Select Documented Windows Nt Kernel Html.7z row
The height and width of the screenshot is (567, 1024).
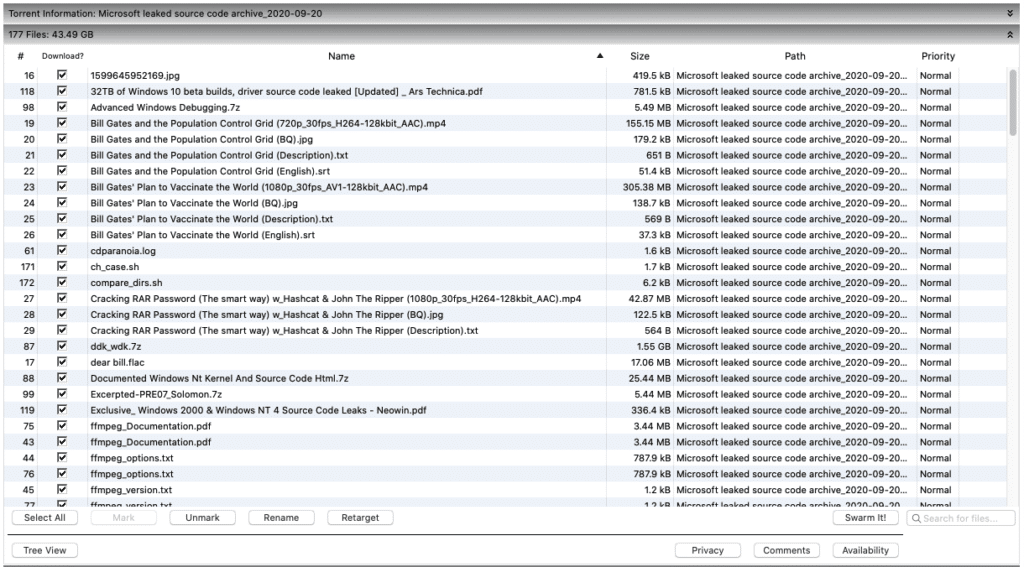(219, 378)
